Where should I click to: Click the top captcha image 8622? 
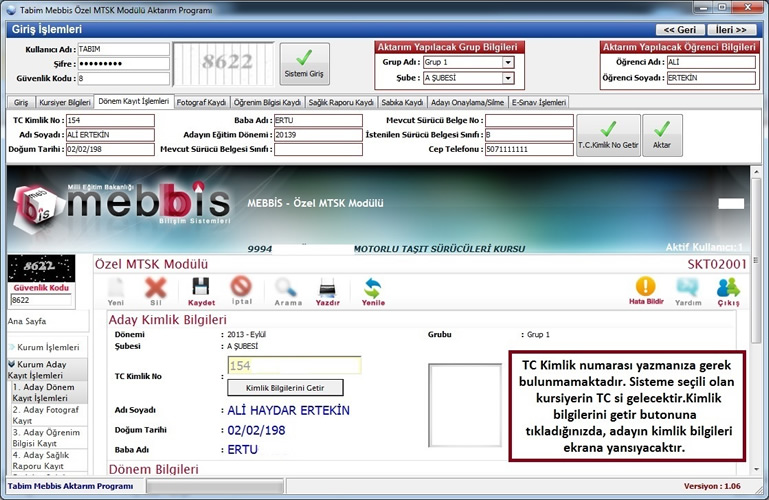pyautogui.click(x=224, y=64)
